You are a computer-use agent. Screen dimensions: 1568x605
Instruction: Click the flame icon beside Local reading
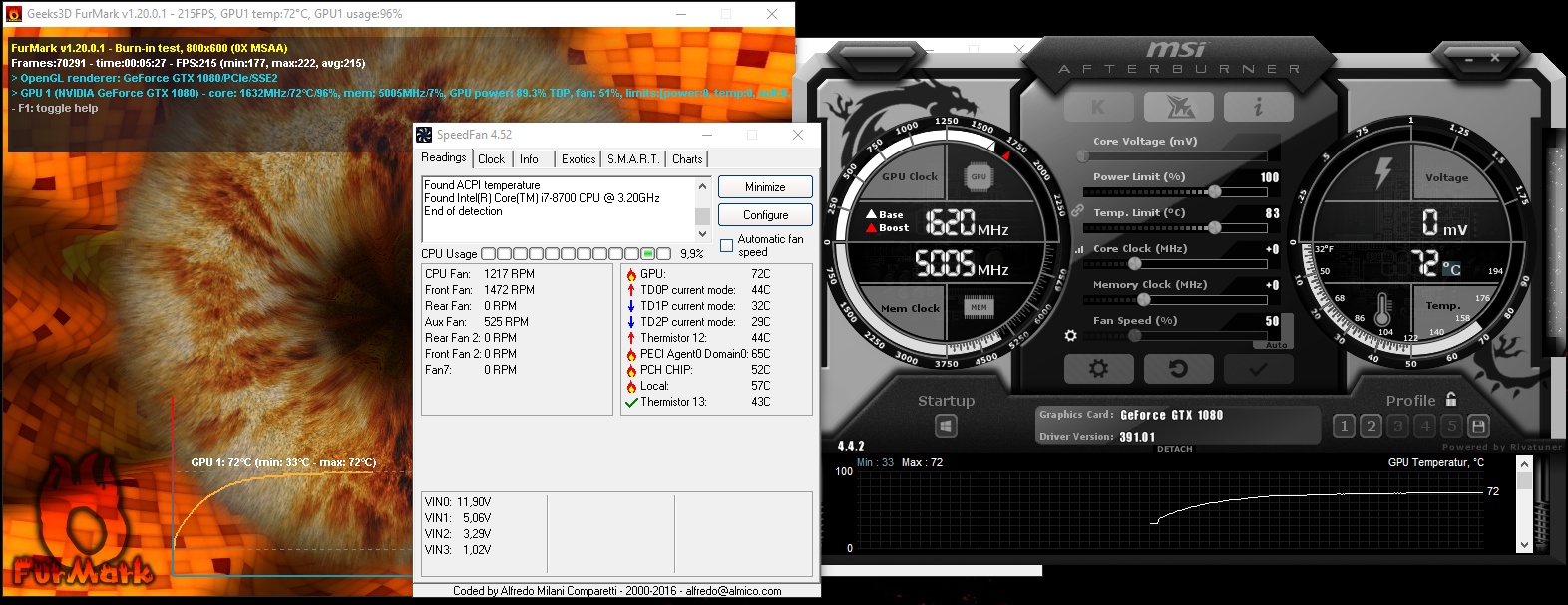click(631, 386)
